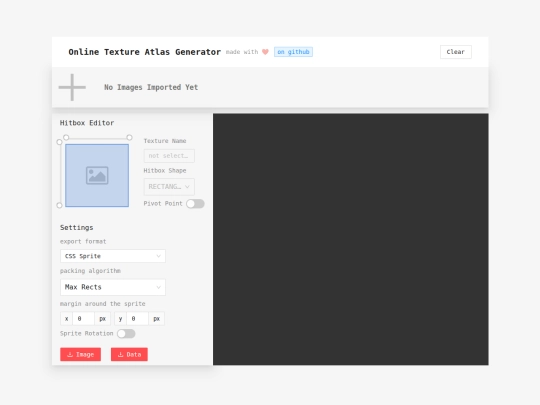Click the heart icon in the header
The height and width of the screenshot is (405, 540).
tap(265, 52)
